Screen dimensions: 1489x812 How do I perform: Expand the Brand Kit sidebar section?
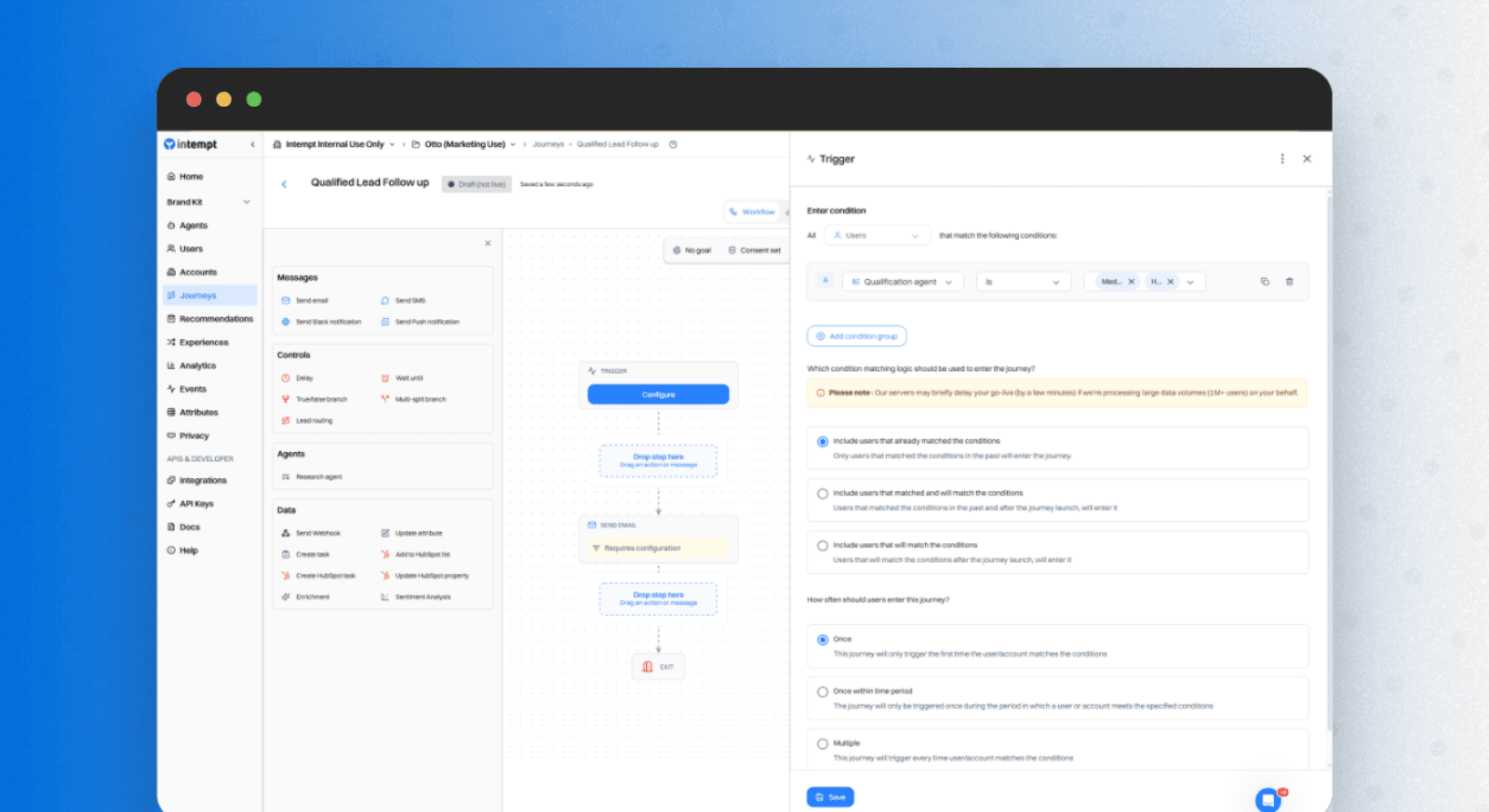[x=208, y=202]
